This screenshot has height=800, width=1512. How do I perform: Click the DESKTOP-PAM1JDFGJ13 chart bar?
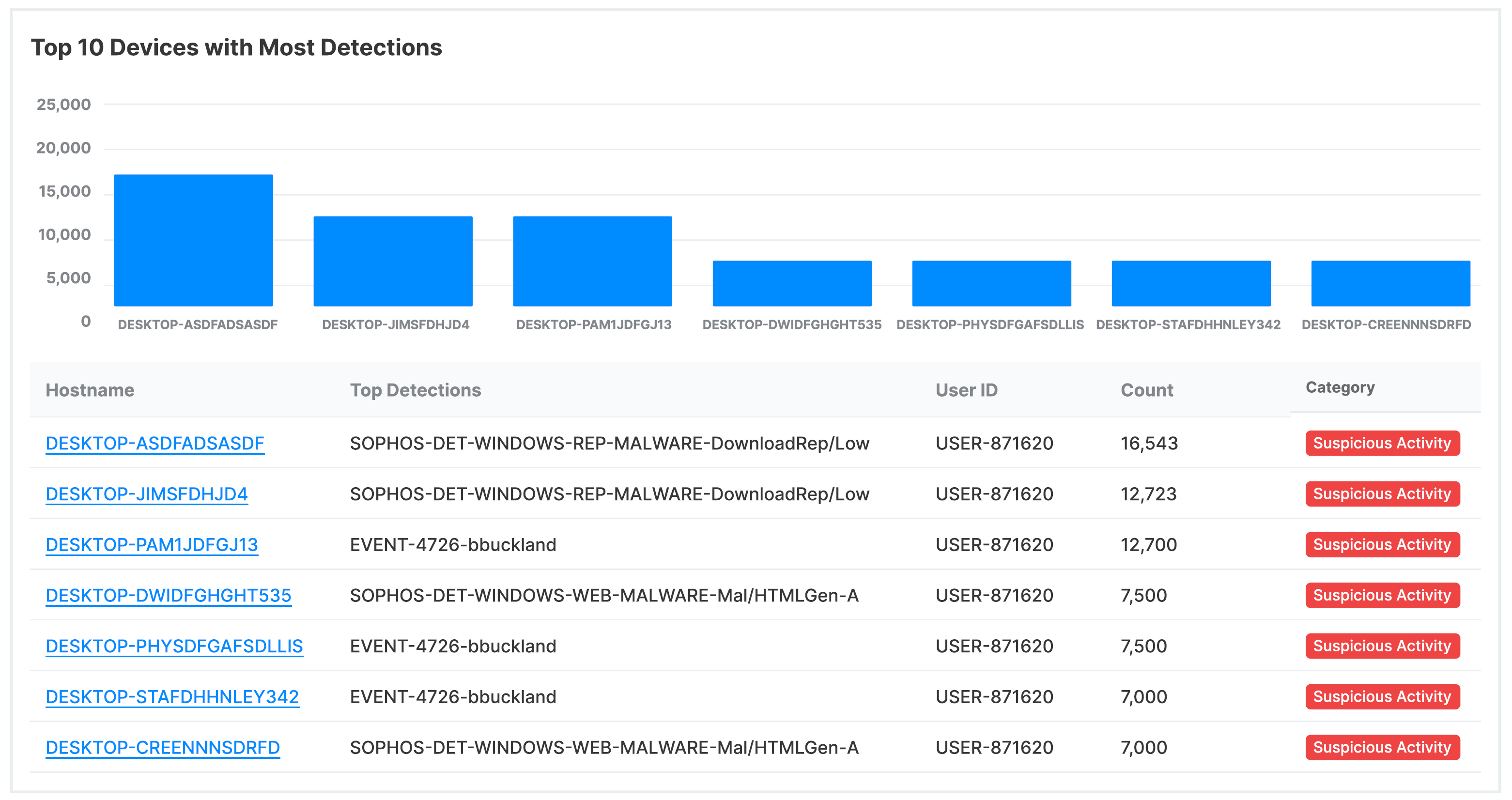[x=592, y=261]
